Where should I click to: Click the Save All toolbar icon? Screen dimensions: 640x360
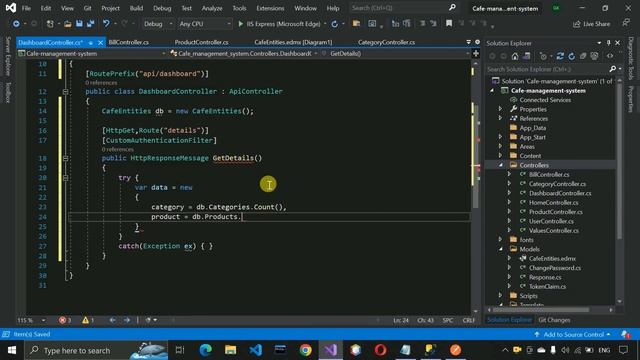point(91,24)
